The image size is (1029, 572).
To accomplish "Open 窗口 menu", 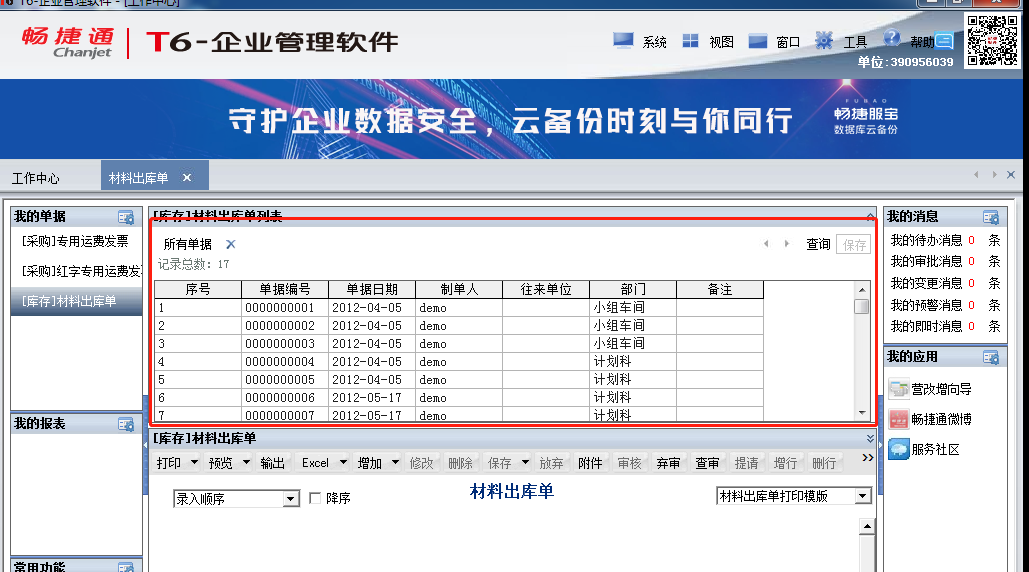I will click(788, 42).
